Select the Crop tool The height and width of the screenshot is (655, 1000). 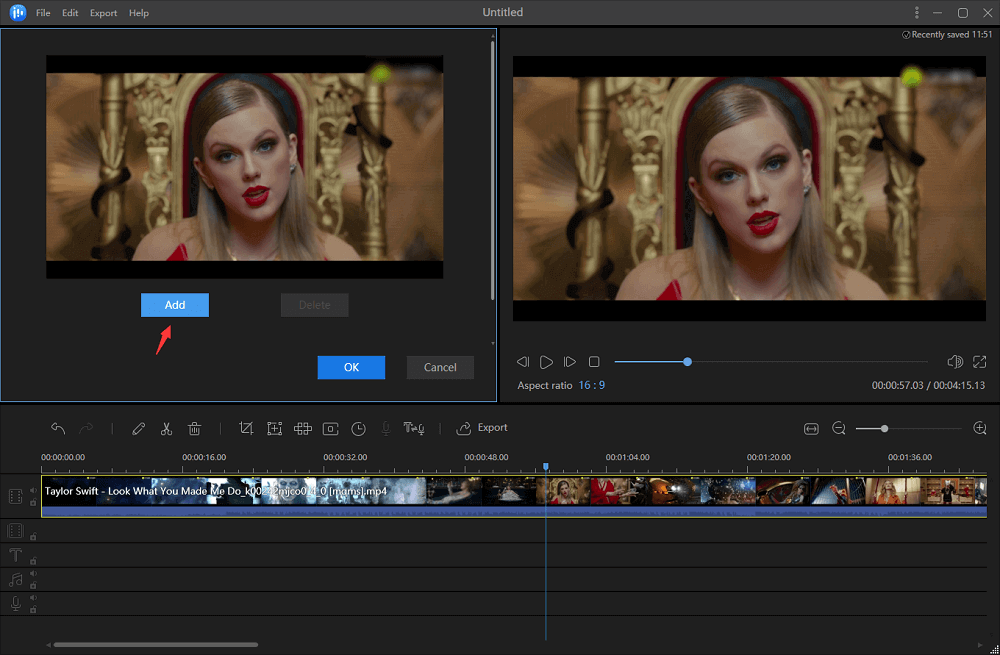pos(246,429)
